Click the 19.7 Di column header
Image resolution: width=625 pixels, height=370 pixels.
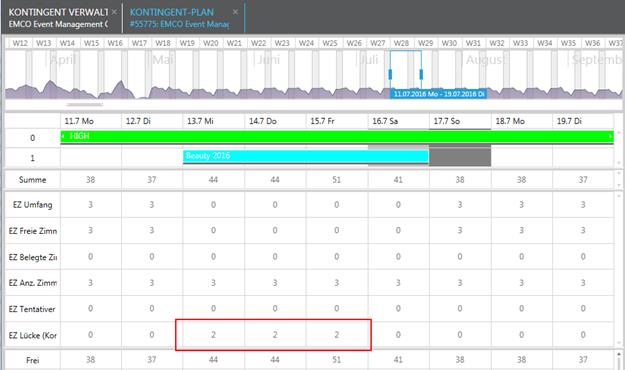583,121
